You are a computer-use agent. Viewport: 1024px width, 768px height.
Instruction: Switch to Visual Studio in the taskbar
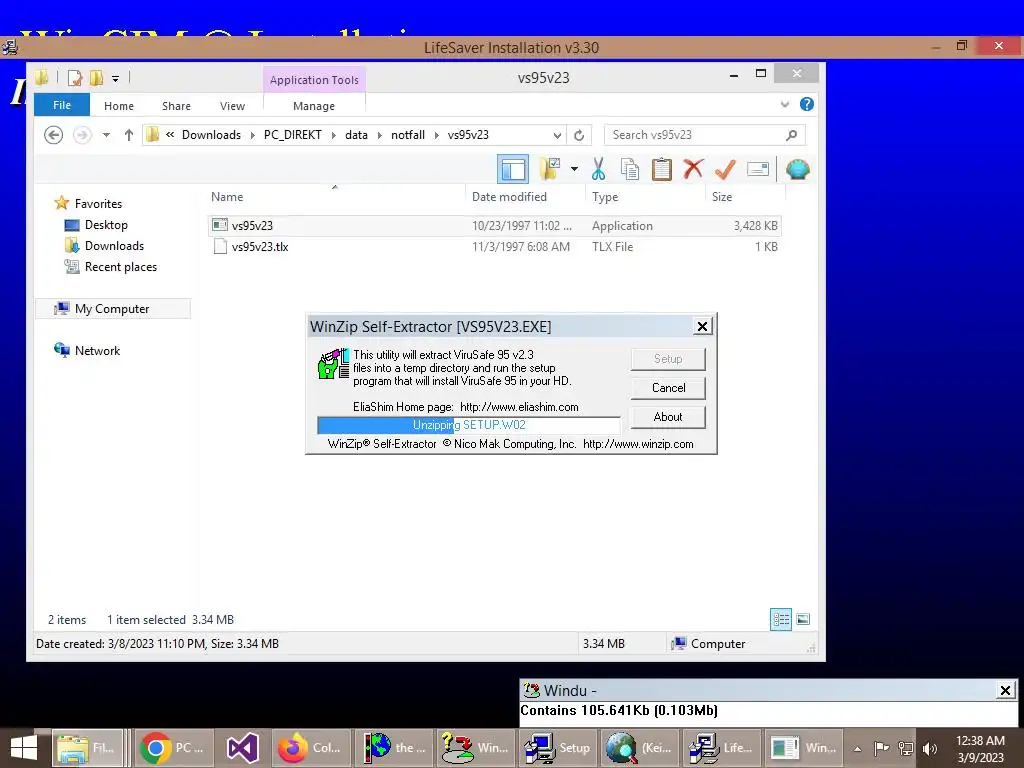tap(242, 748)
